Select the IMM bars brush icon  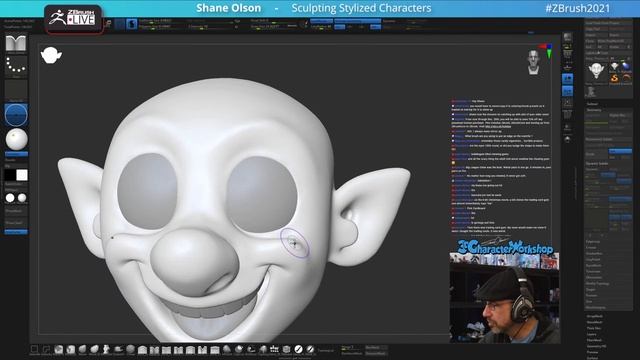tap(274, 349)
